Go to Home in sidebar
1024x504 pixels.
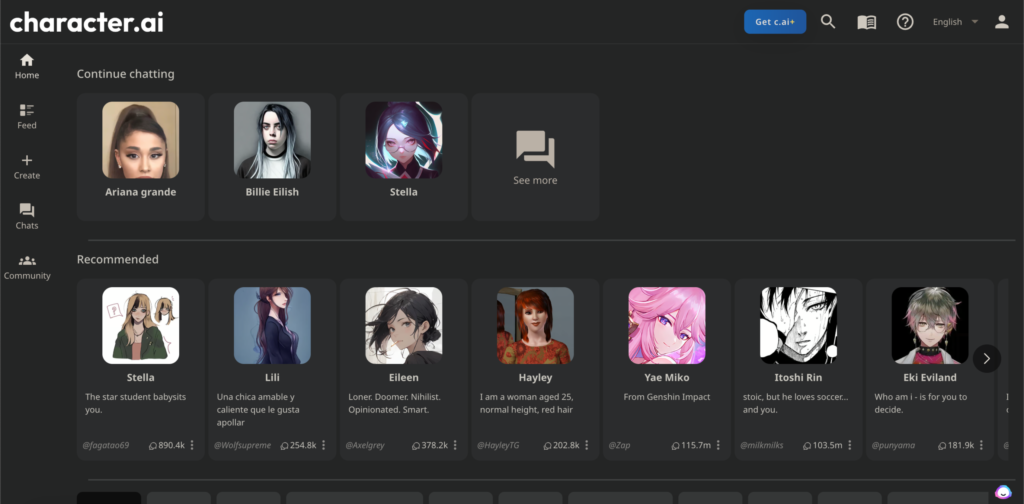click(x=27, y=66)
